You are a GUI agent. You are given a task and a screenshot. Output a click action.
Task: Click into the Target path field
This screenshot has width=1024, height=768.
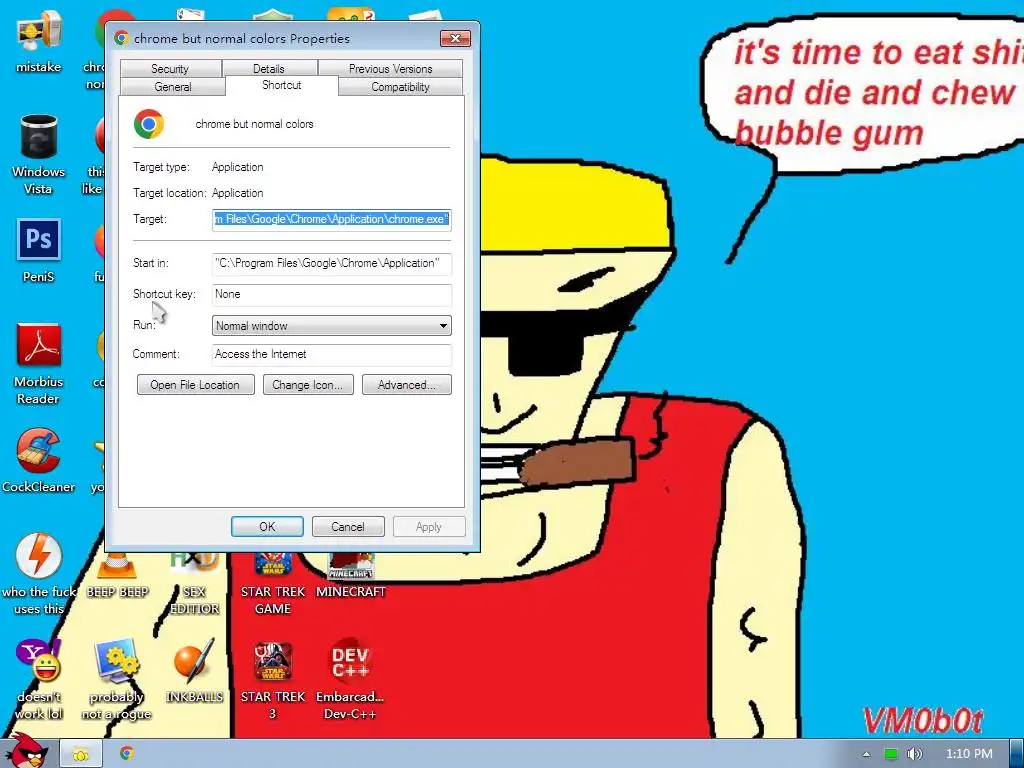[332, 219]
